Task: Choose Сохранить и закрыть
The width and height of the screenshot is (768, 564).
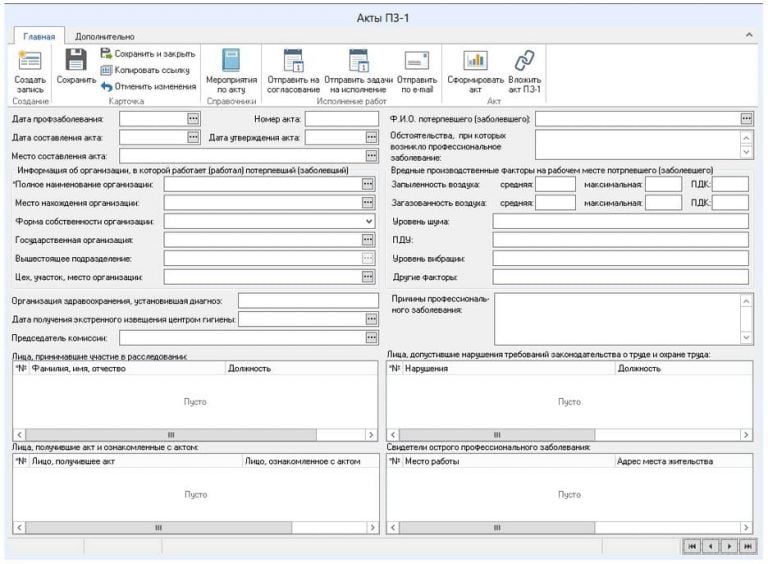Action: (148, 53)
